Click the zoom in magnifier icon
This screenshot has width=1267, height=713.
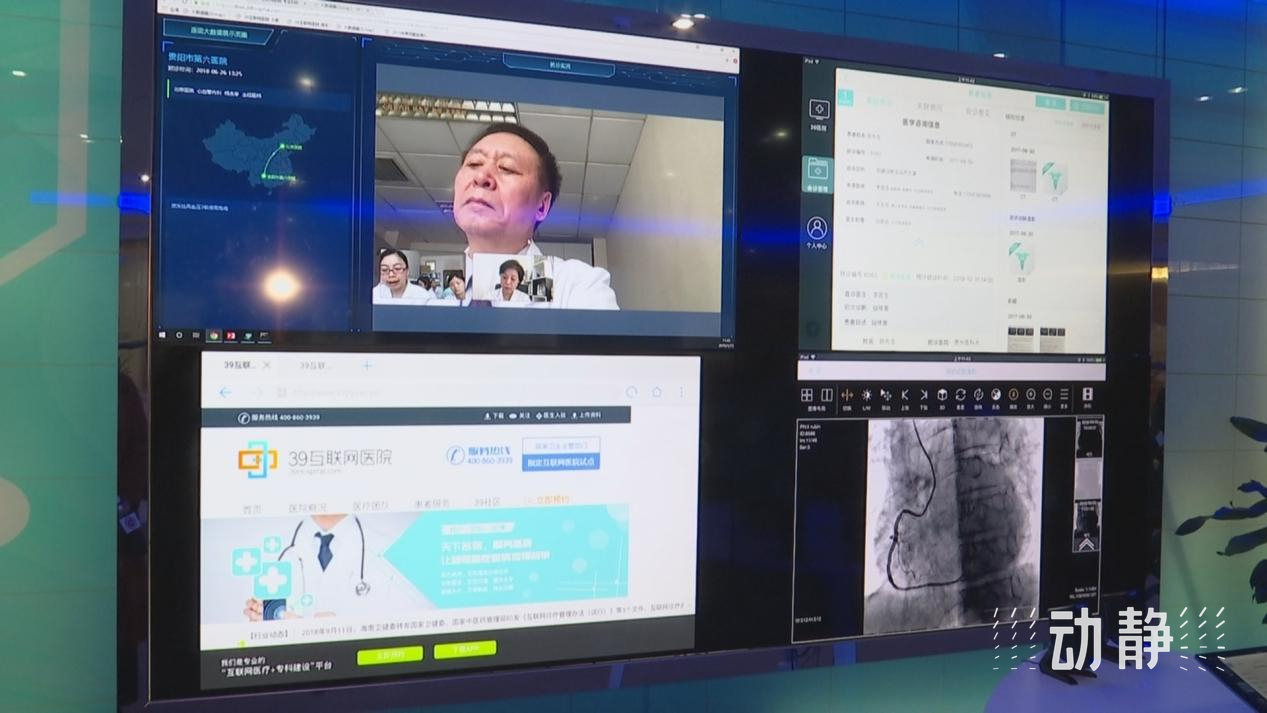click(x=1030, y=395)
